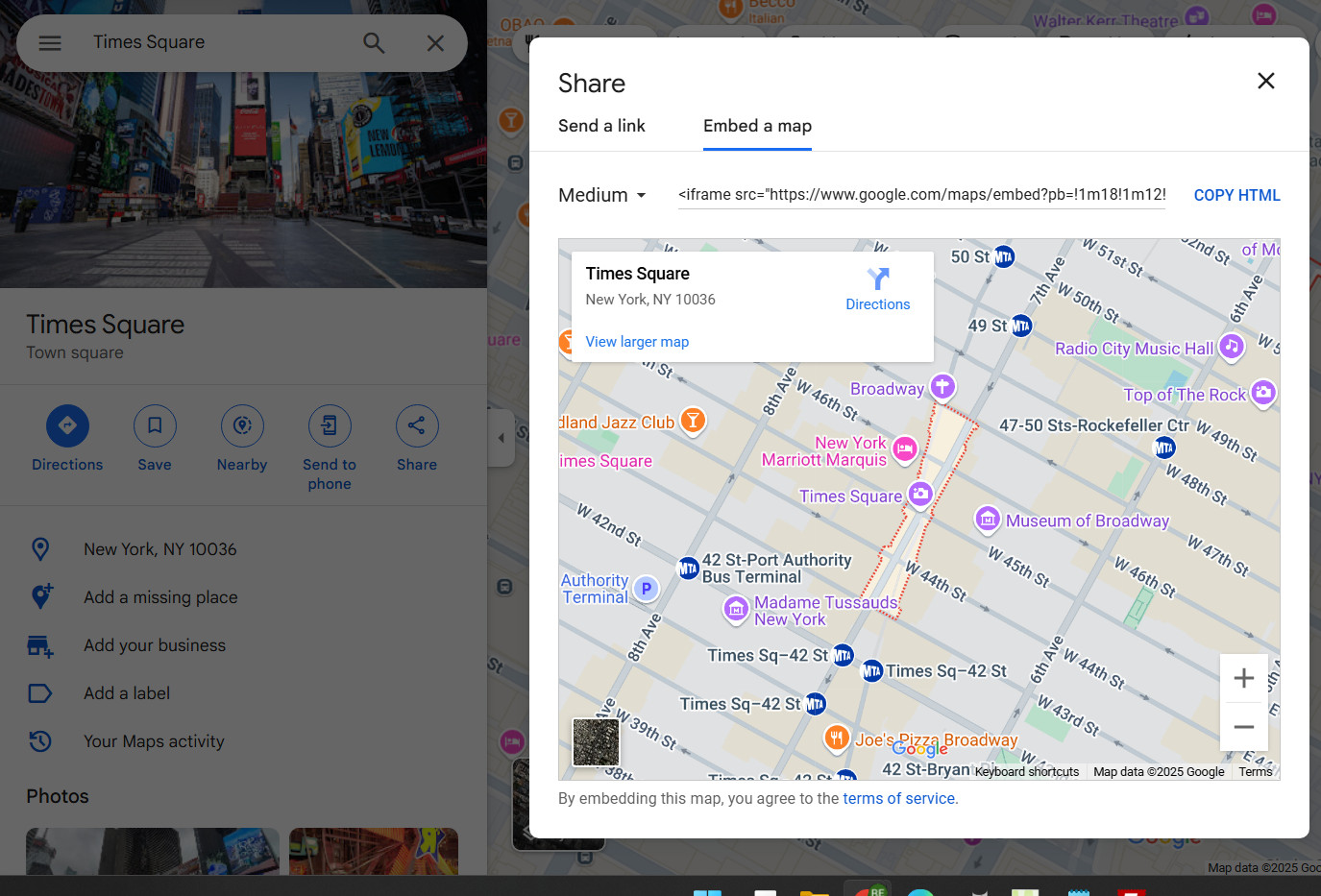Open the terms of service link
Image resolution: width=1321 pixels, height=896 pixels.
click(x=898, y=798)
